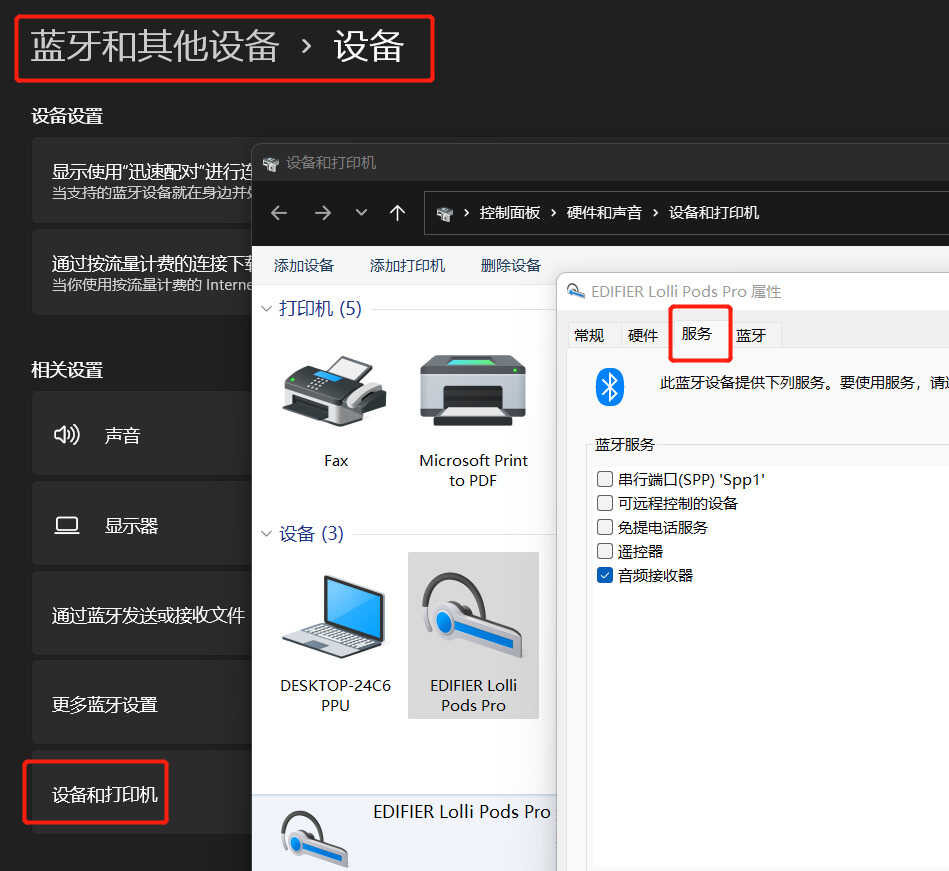Uncheck the 音频接收器 checkbox

[x=605, y=575]
